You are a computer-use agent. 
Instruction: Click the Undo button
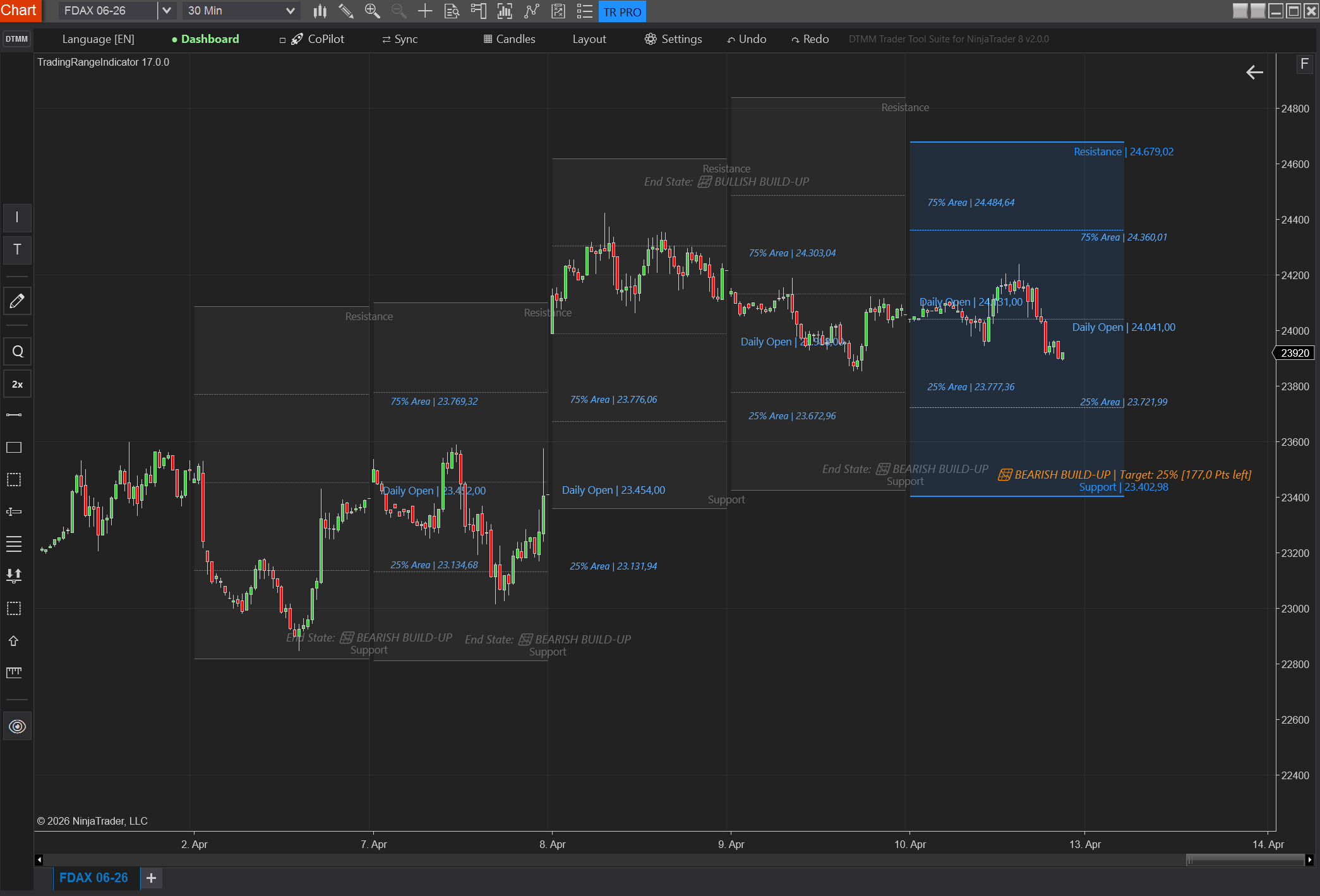[747, 39]
